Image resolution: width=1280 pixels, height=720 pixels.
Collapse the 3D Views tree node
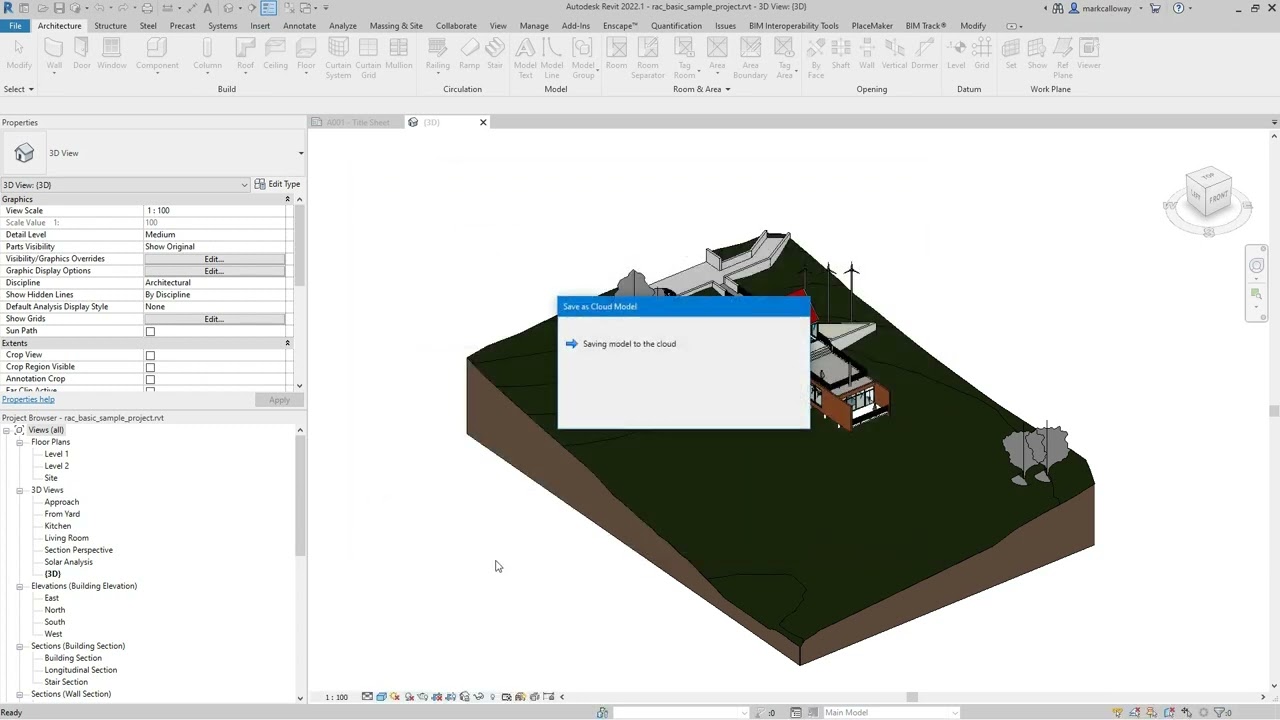pos(19,490)
